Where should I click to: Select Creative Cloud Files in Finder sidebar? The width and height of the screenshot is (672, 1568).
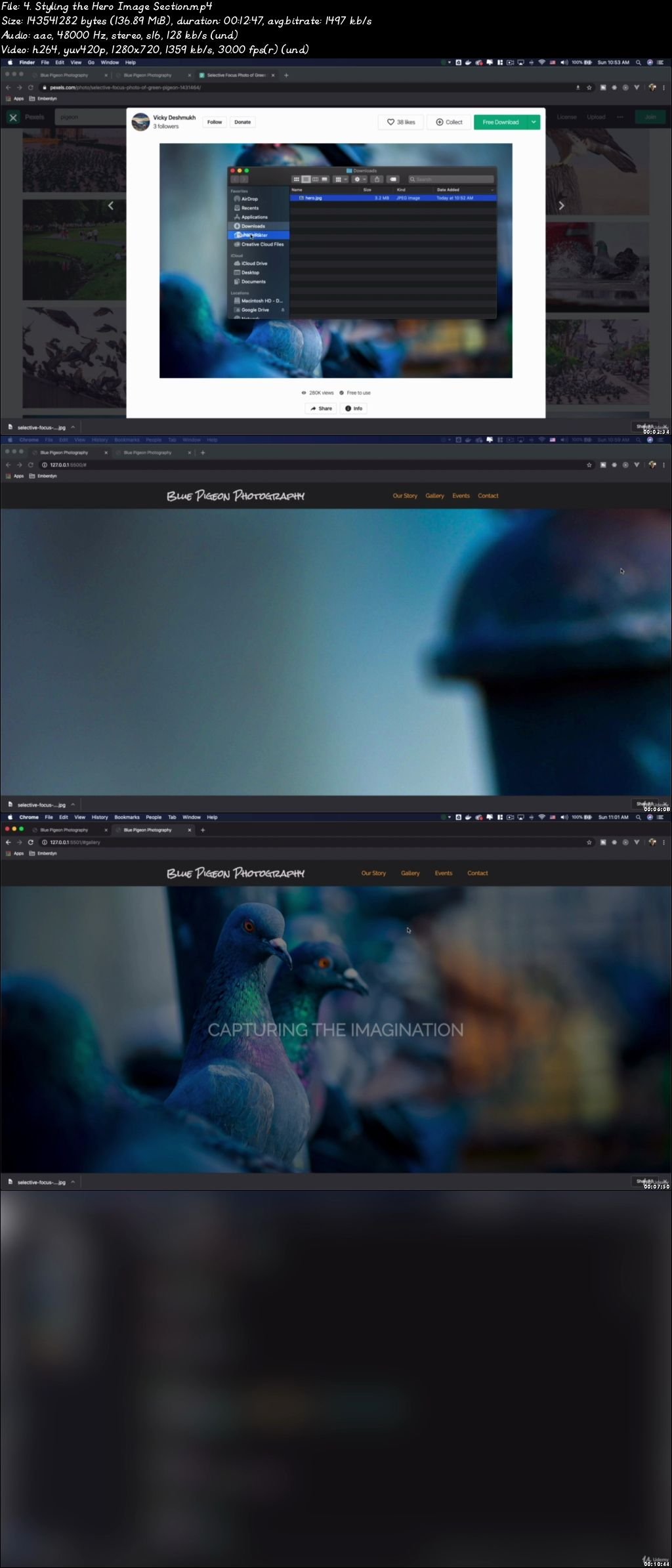coord(259,244)
